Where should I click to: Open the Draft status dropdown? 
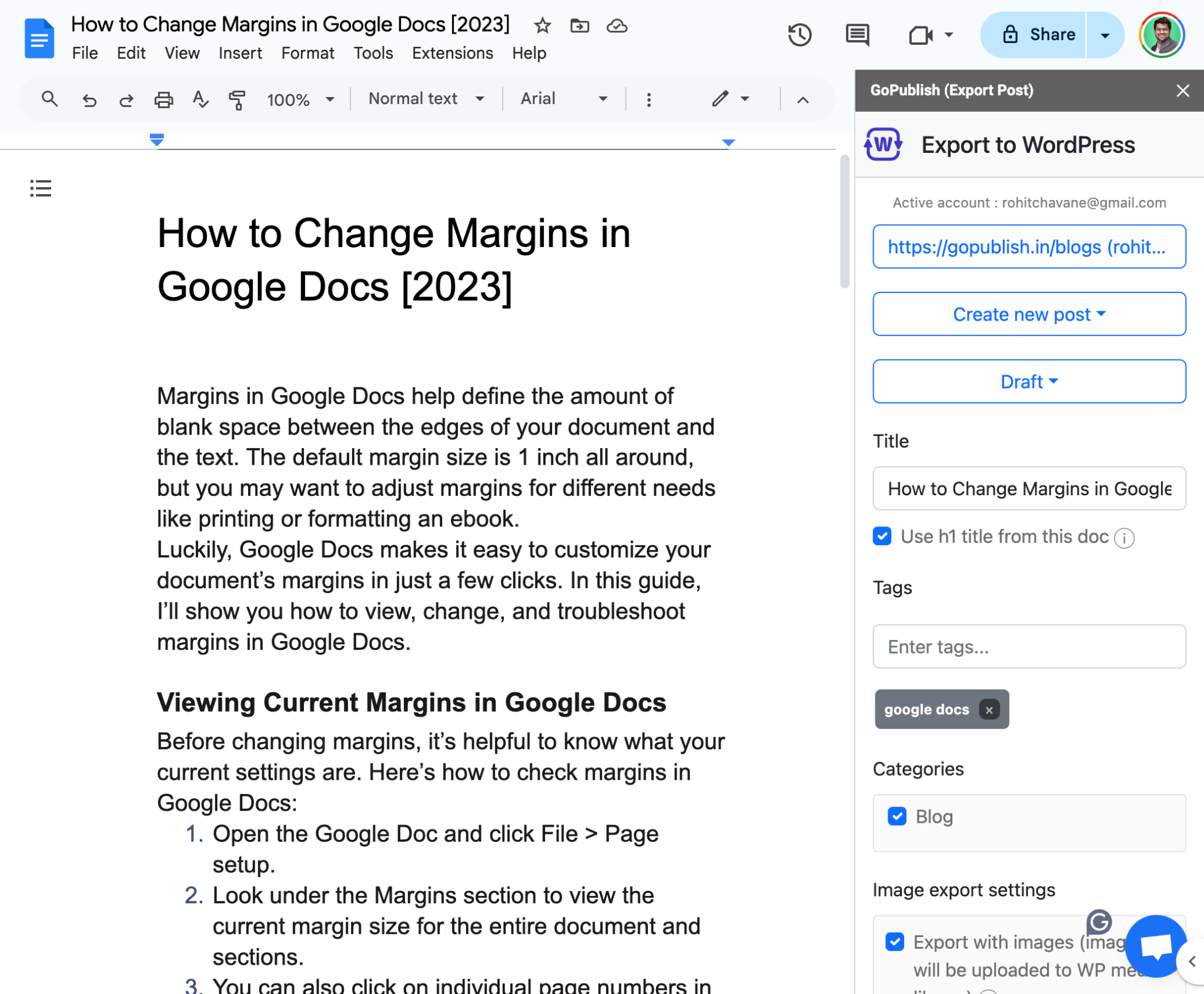[1029, 381]
